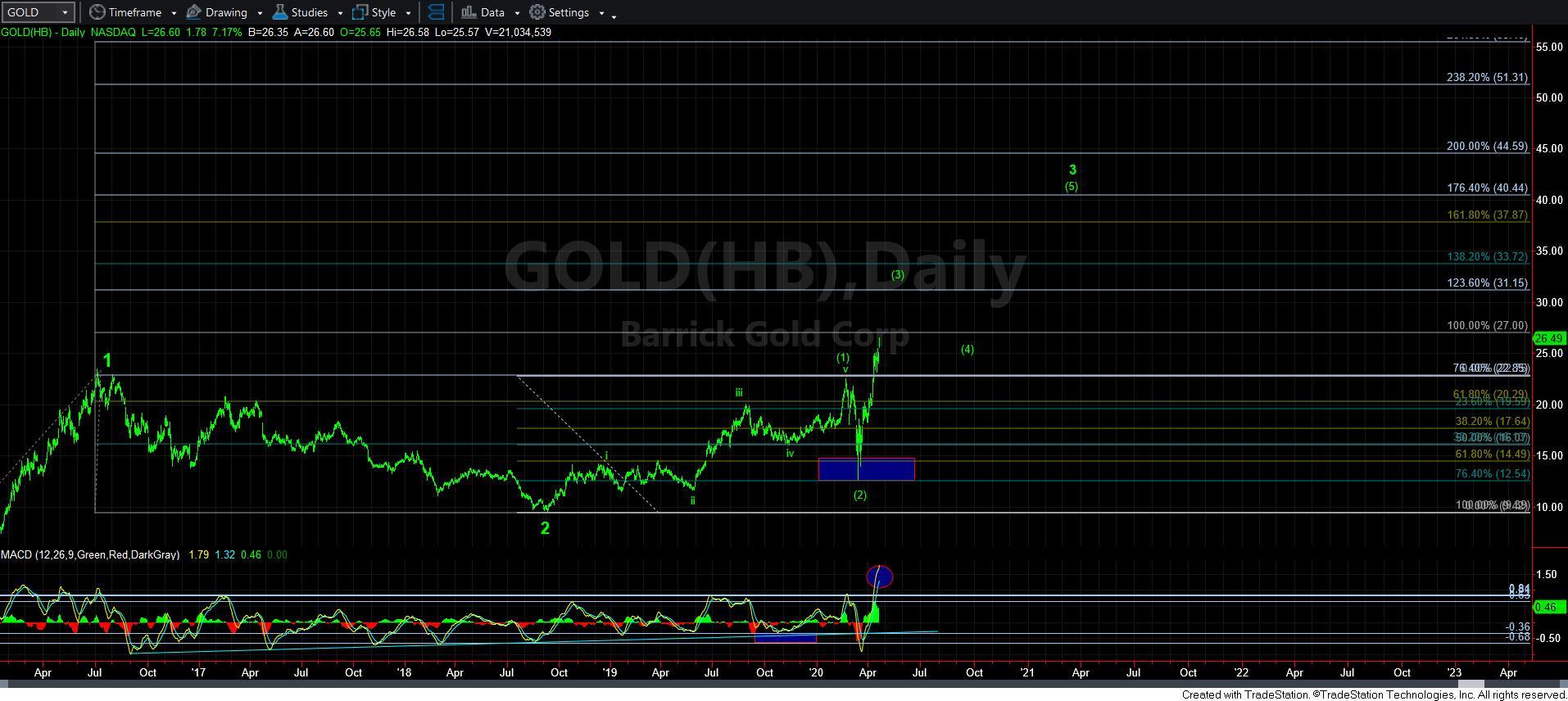Click the high value 'Hi=26.58'
This screenshot has height=701, width=1568.
[x=406, y=32]
